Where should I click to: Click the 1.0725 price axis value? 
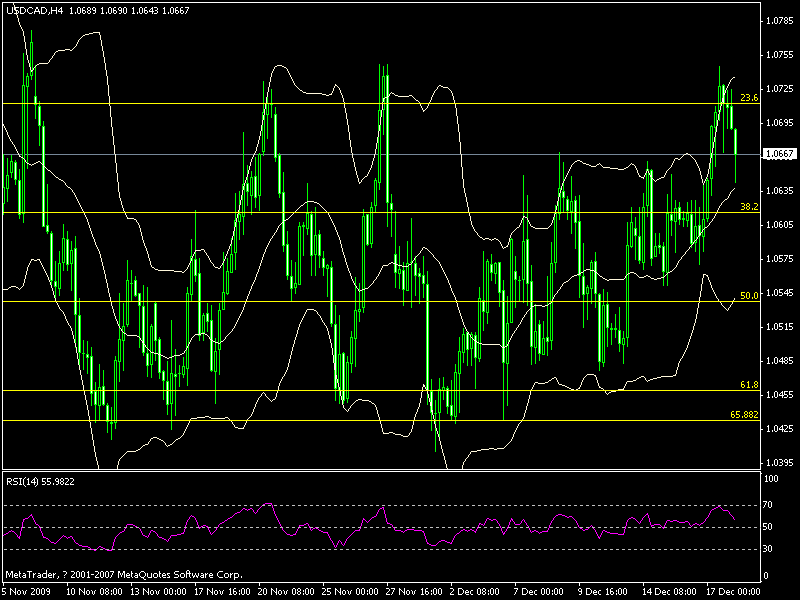pyautogui.click(x=780, y=89)
